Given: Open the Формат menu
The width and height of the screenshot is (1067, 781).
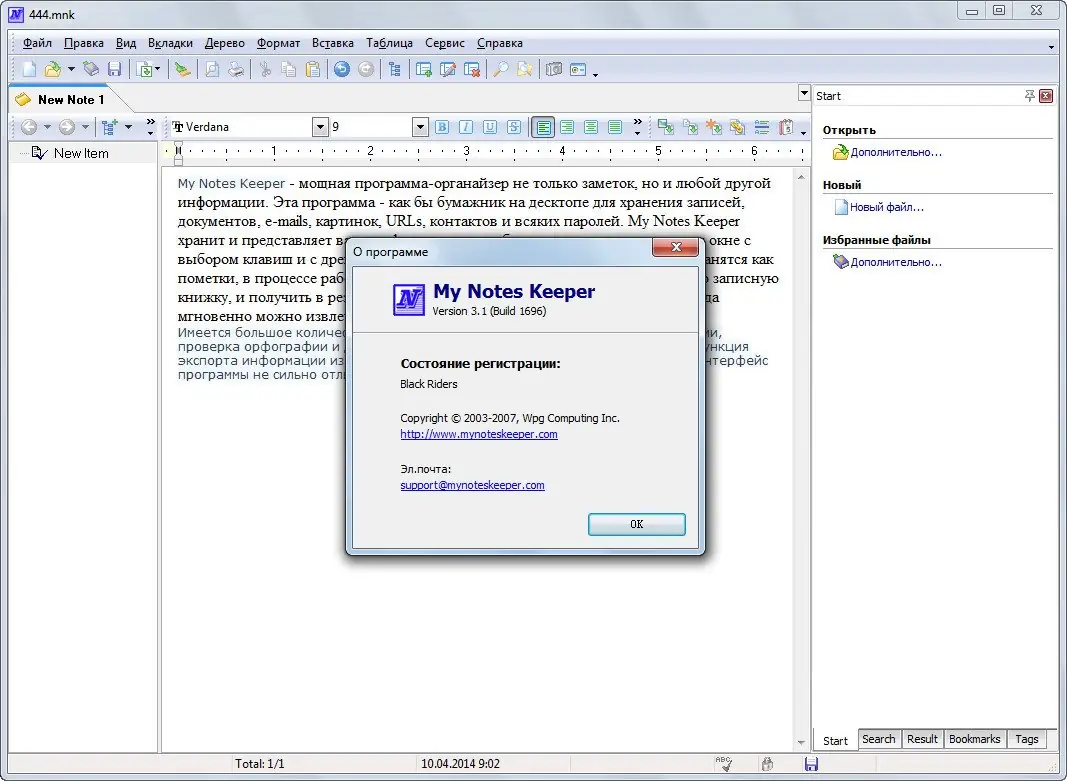Looking at the screenshot, I should point(278,43).
